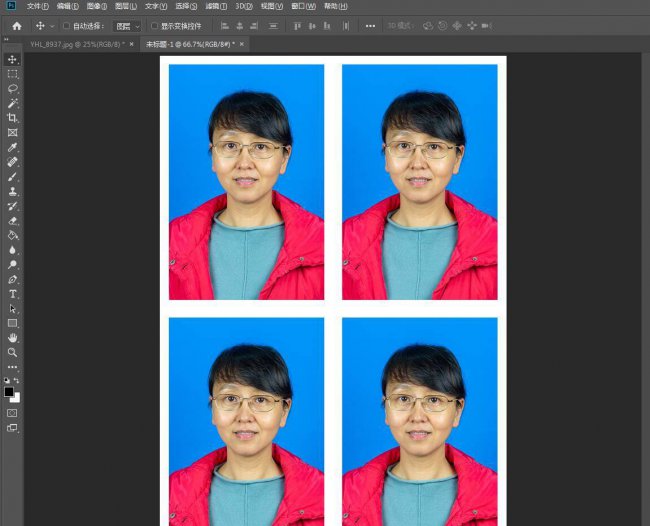Screen dimensions: 650x526
Task: Click the white background color swatch
Action: [x=17, y=399]
